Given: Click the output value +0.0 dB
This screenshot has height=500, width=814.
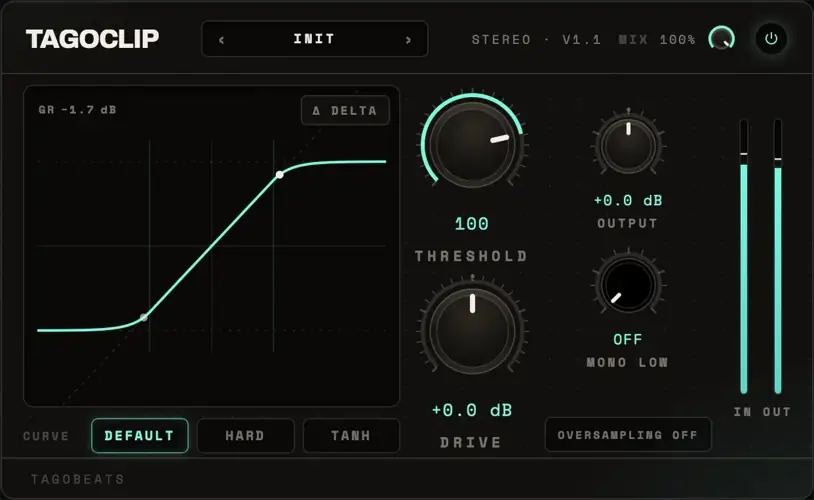Looking at the screenshot, I should [628, 200].
